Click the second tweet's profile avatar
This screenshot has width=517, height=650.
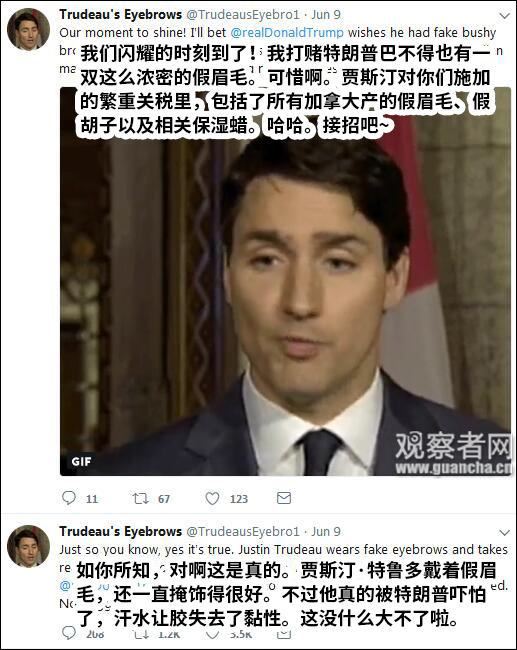29,546
